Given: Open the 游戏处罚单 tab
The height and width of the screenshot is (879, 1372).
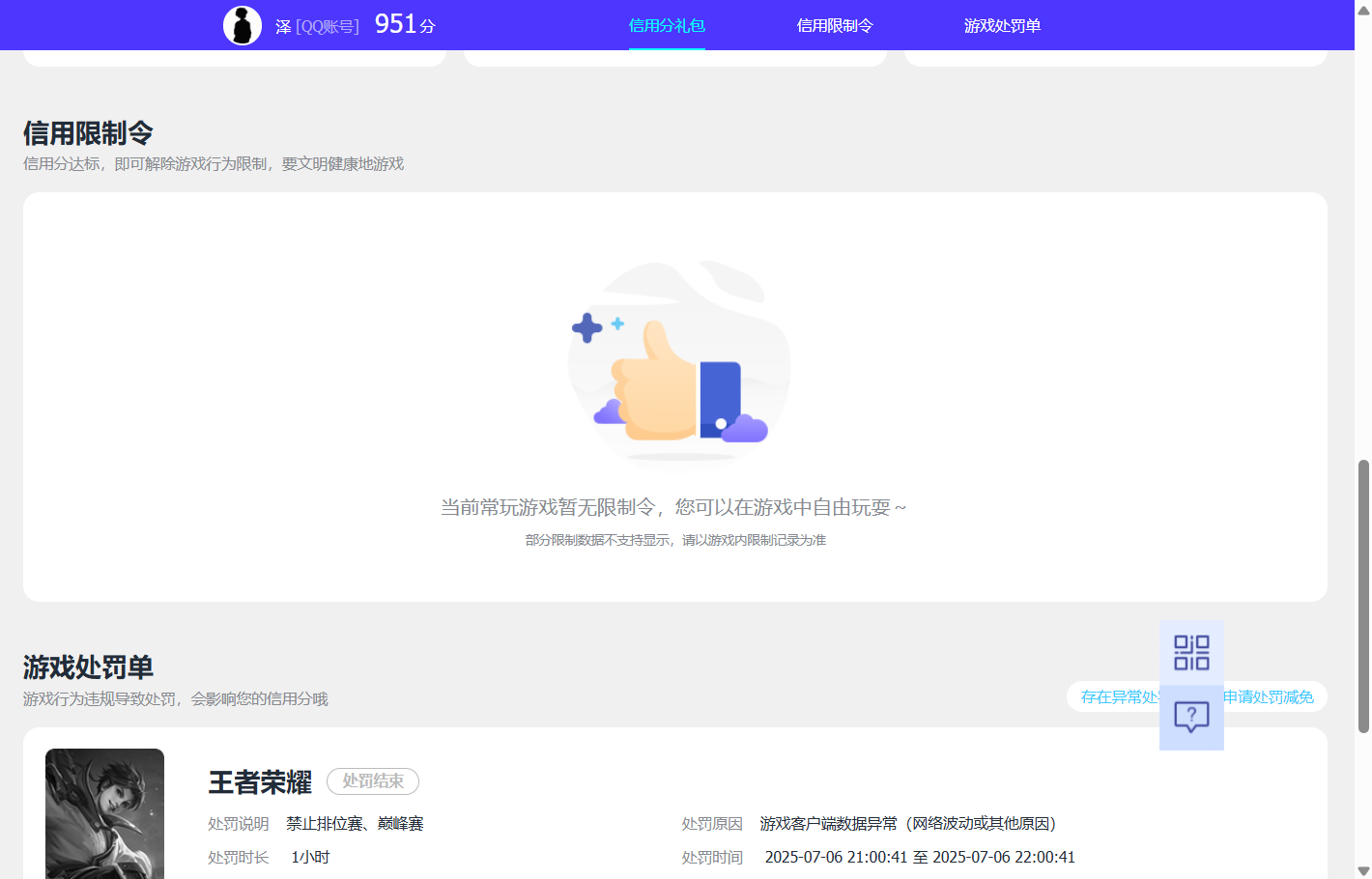Looking at the screenshot, I should tap(1002, 26).
